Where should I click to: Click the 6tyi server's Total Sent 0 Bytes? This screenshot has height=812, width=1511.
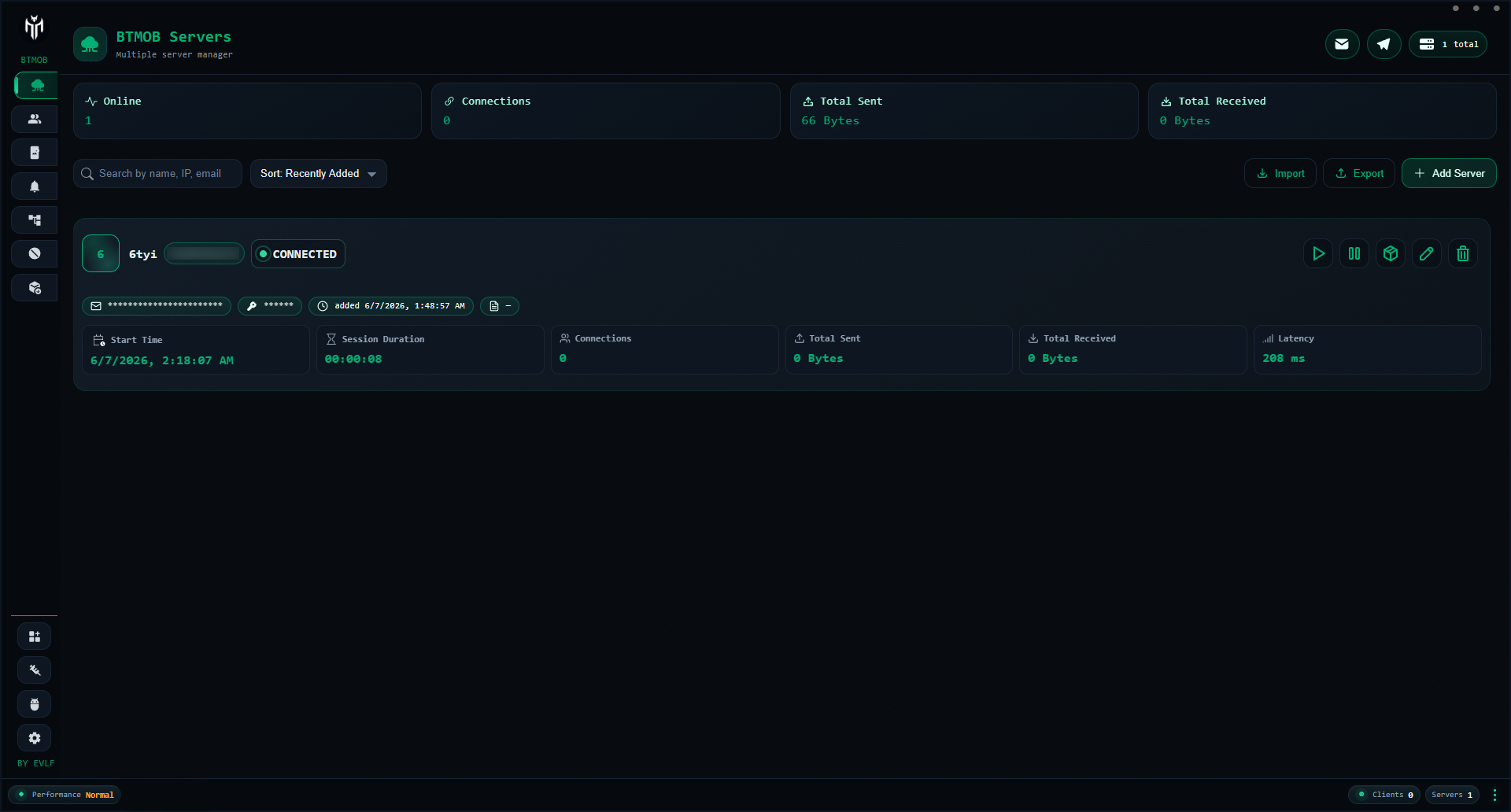(x=818, y=358)
